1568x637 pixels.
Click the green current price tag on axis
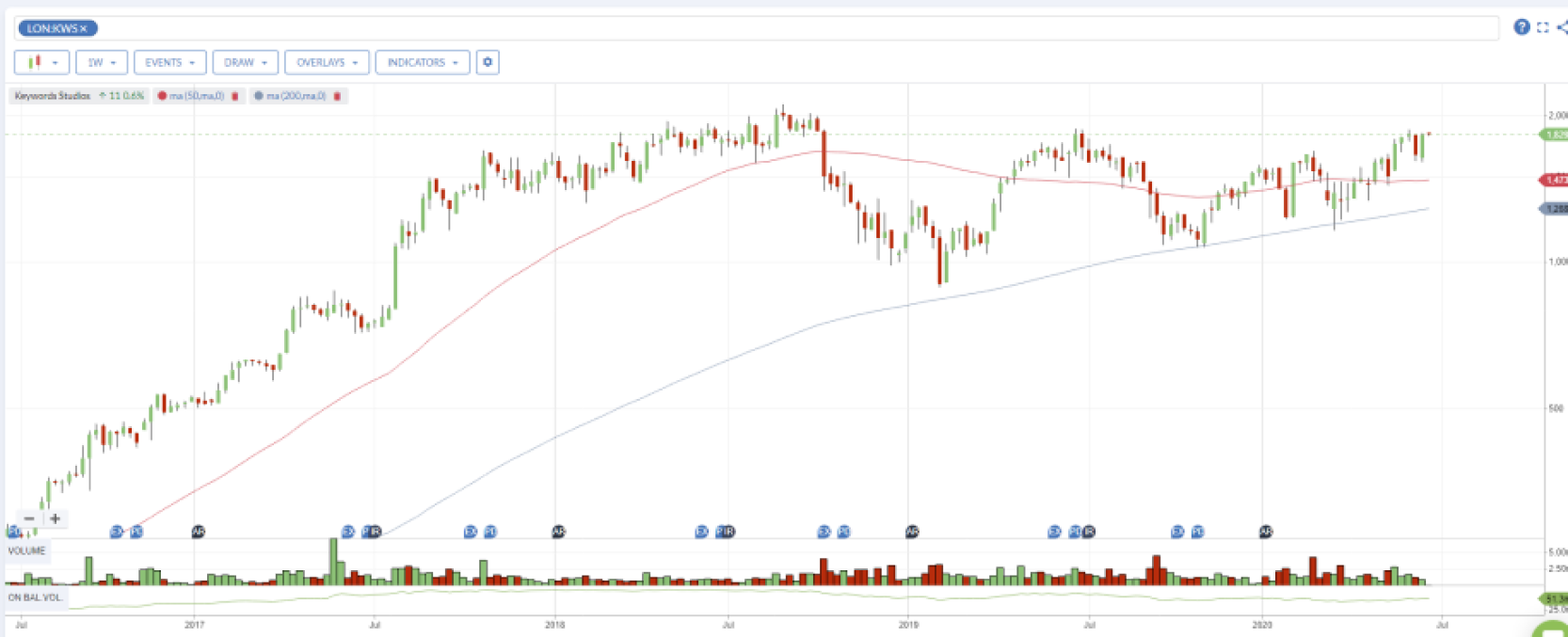pos(1555,135)
